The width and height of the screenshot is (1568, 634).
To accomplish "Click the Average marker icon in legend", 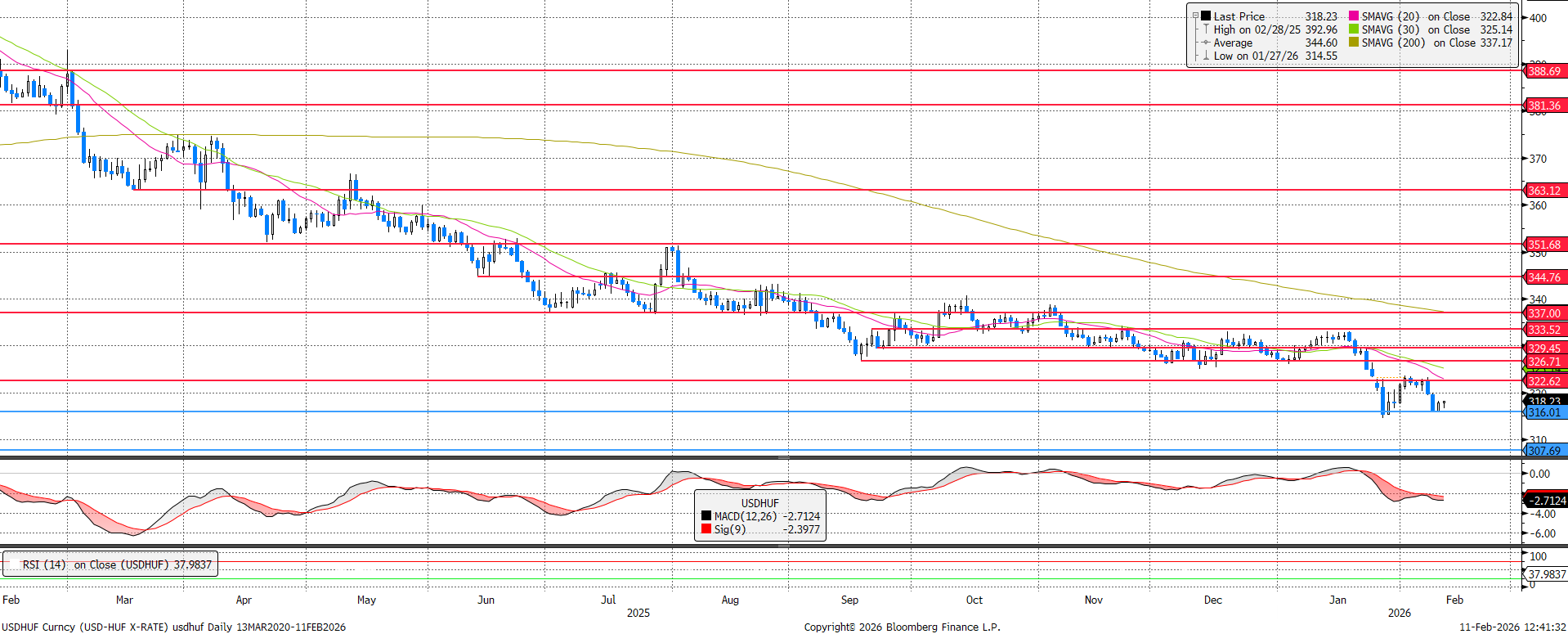I will point(1206,43).
